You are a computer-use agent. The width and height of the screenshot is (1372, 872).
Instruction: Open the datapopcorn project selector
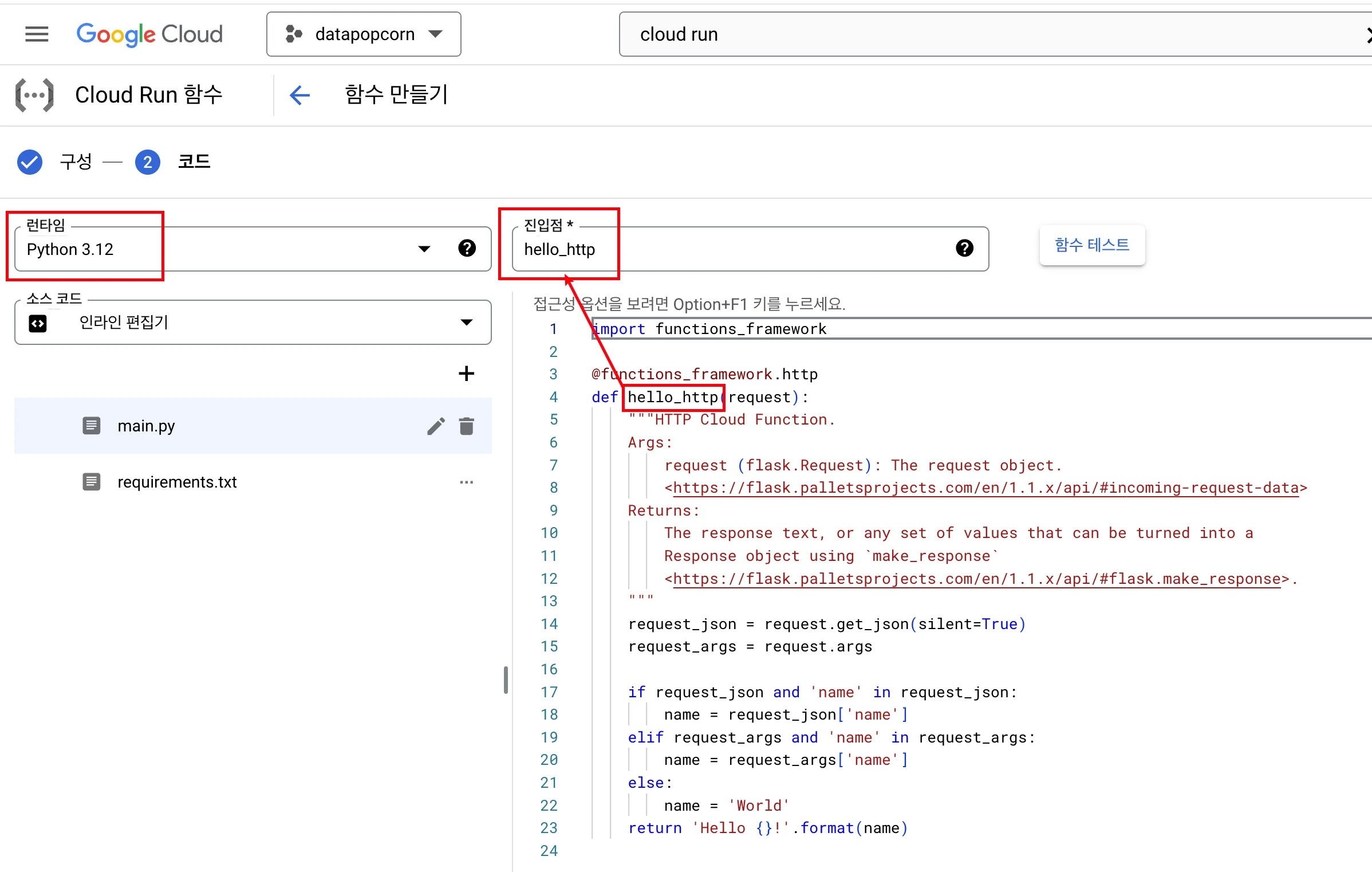(x=364, y=34)
